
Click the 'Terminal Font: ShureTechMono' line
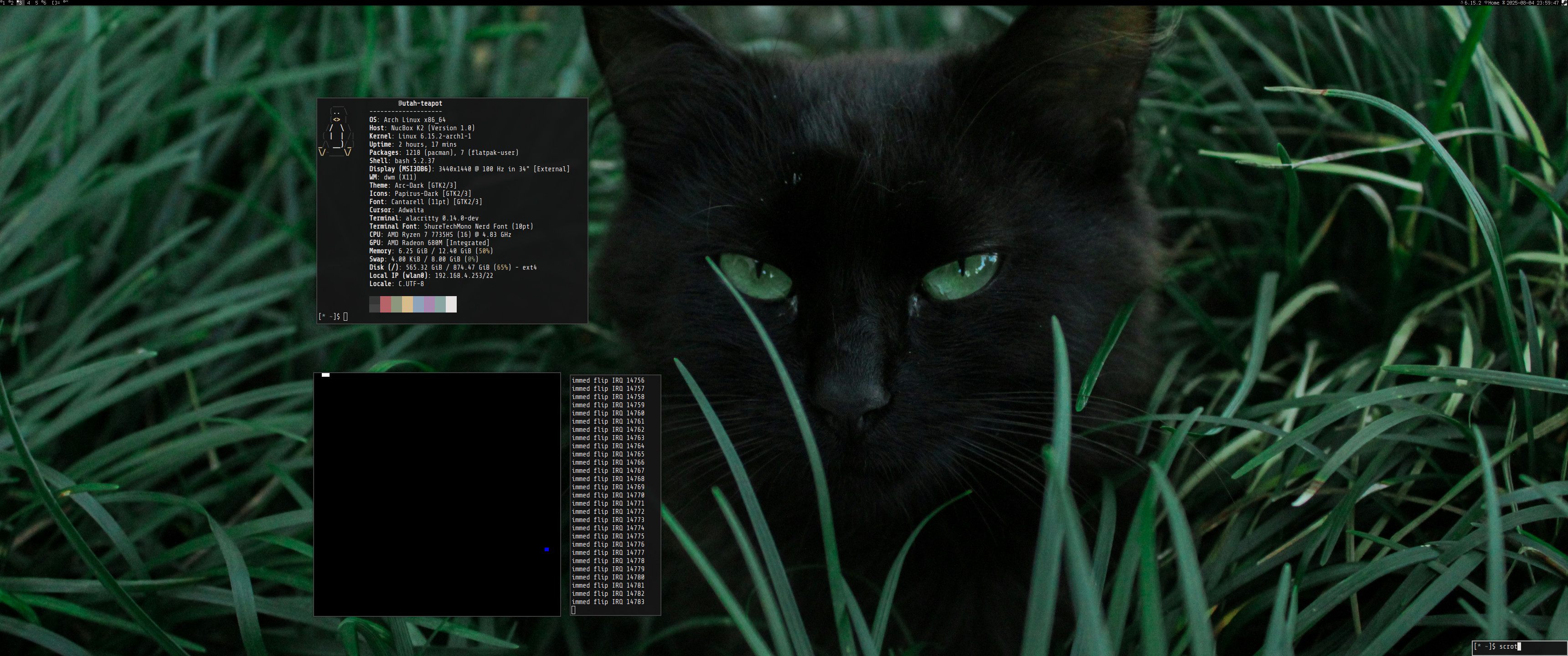[451, 226]
